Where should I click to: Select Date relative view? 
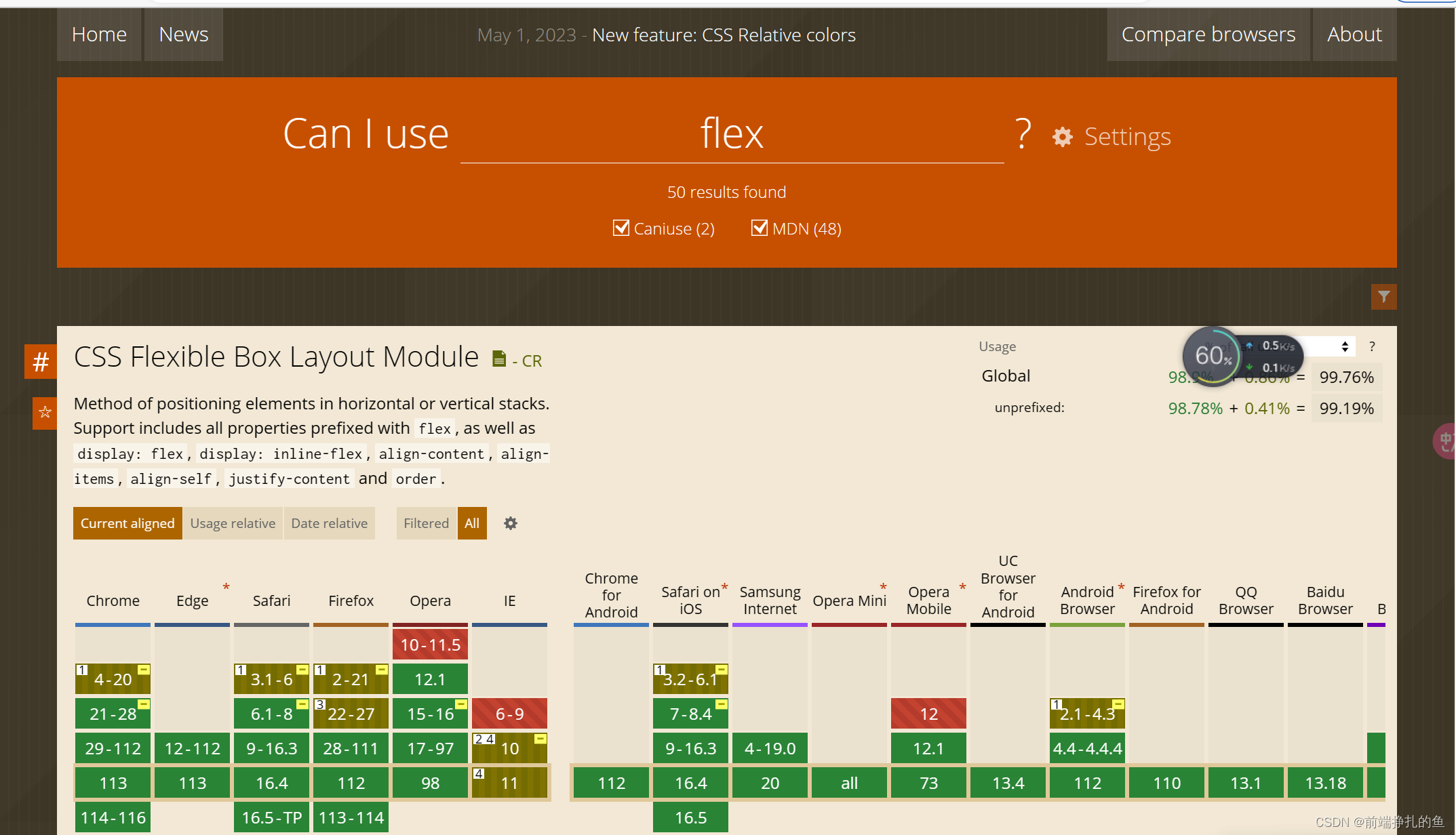click(x=330, y=523)
